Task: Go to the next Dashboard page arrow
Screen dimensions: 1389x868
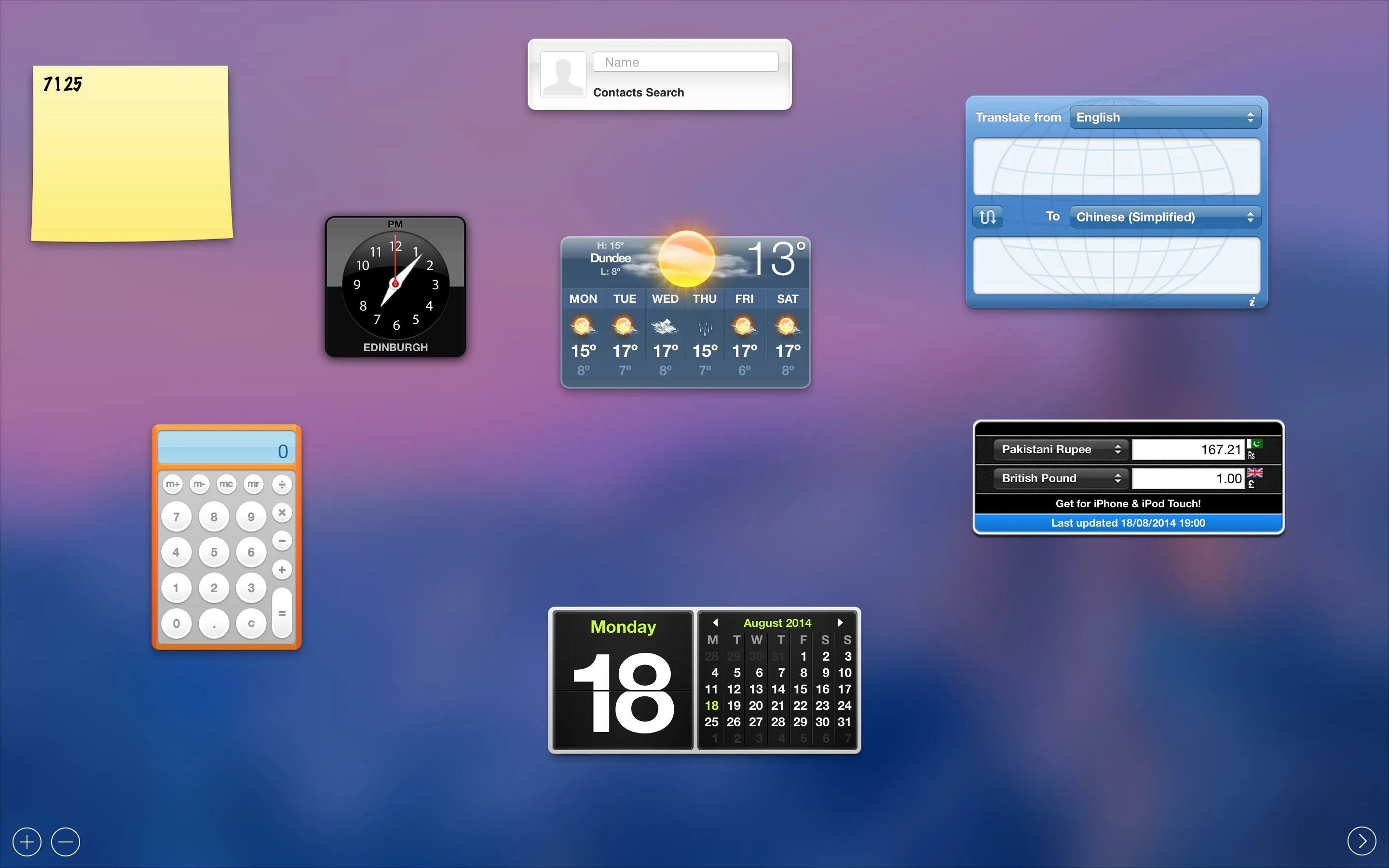Action: tap(1362, 841)
